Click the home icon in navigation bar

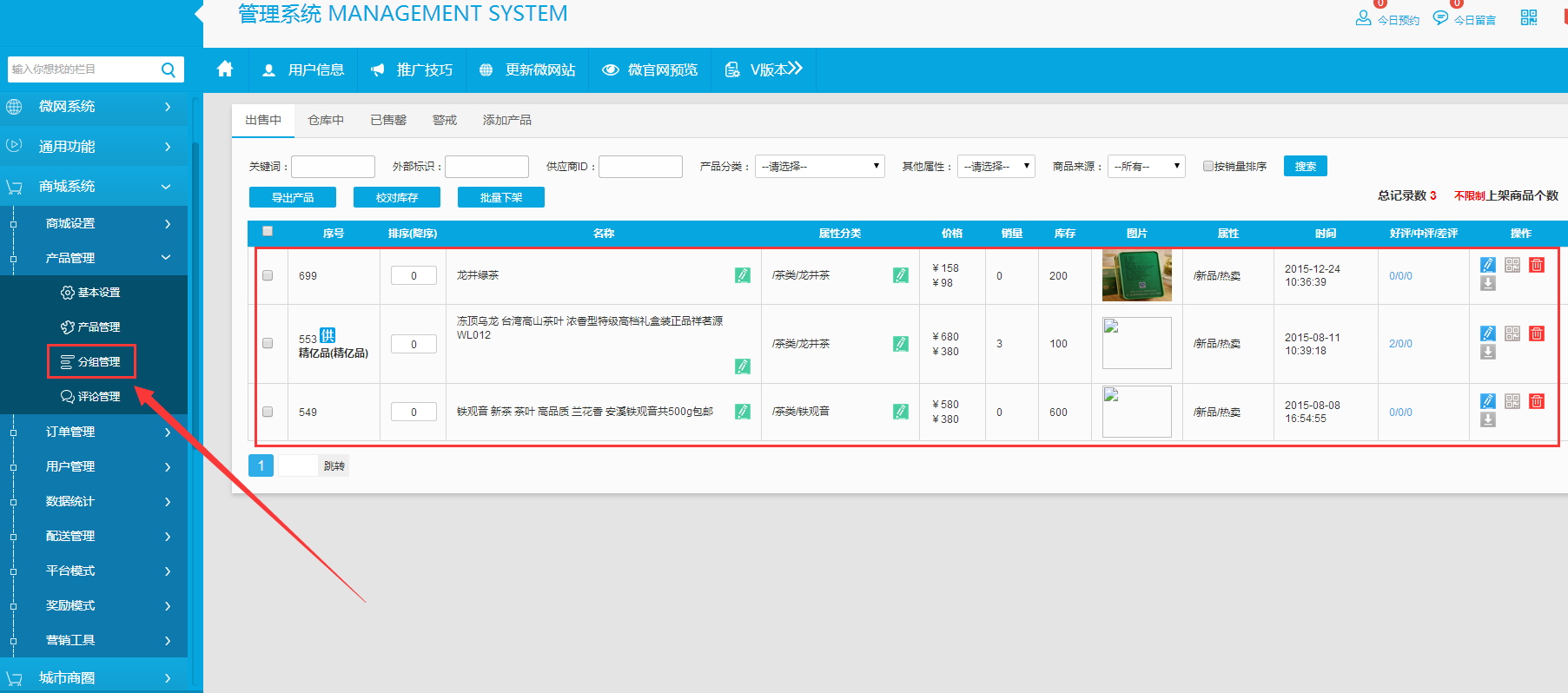coord(225,69)
